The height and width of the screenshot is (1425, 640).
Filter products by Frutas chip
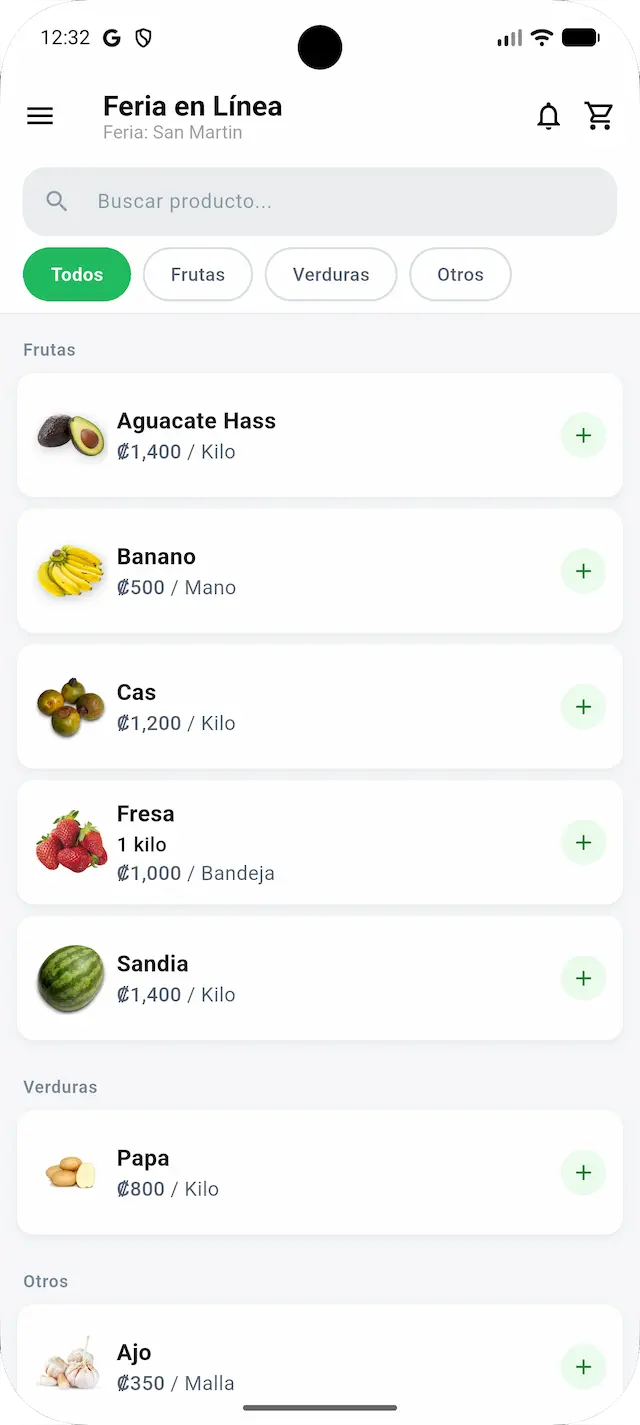tap(198, 274)
